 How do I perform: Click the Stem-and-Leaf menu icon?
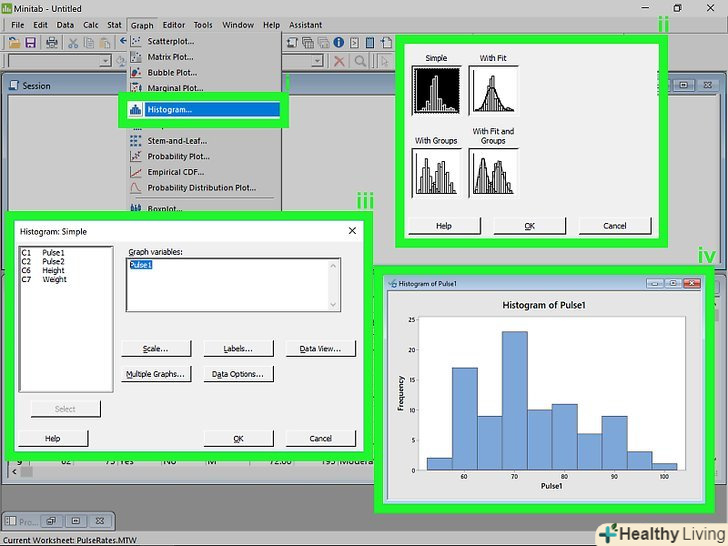[x=136, y=141]
